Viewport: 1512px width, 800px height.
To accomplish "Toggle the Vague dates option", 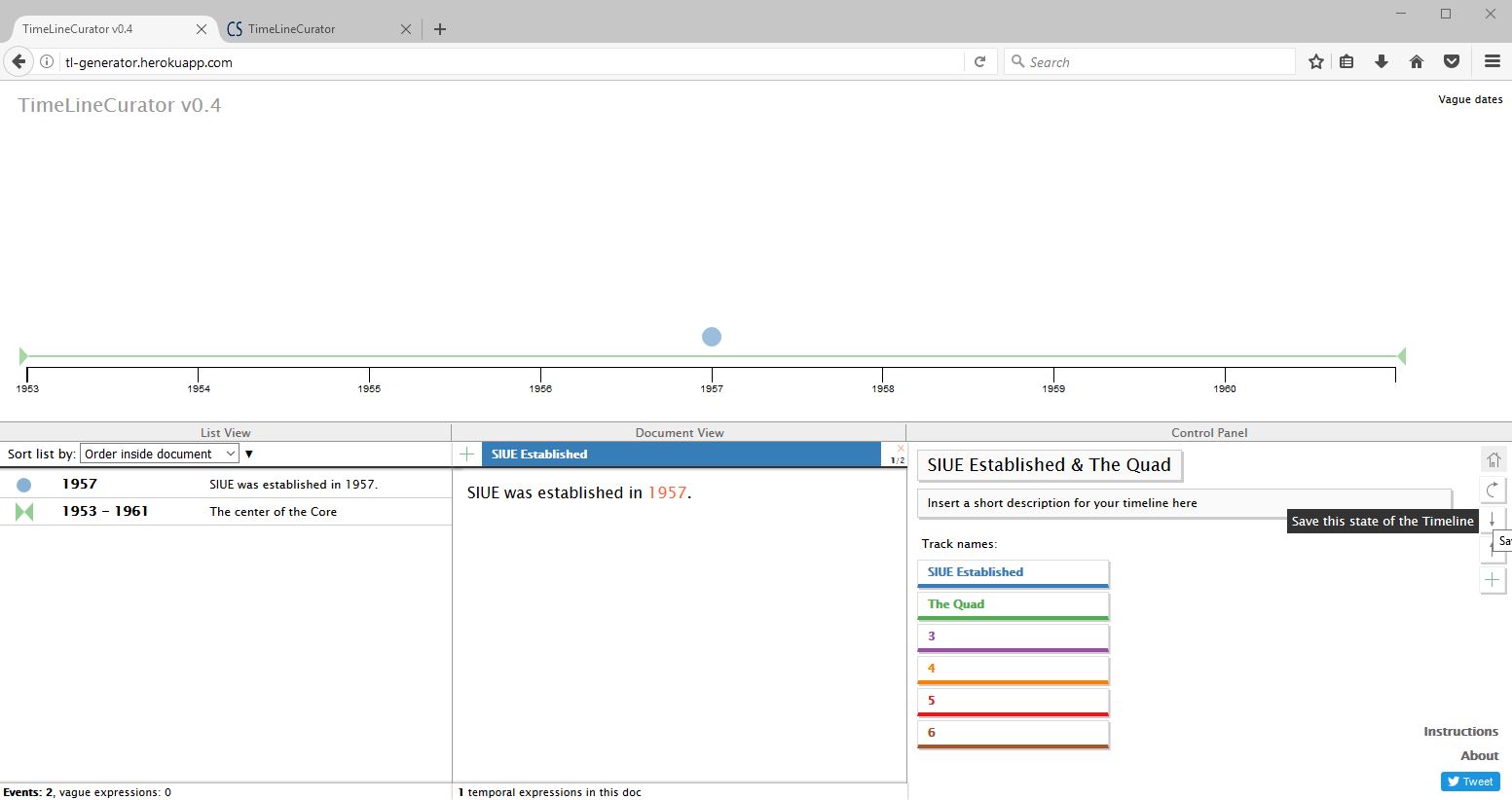I will point(1469,99).
